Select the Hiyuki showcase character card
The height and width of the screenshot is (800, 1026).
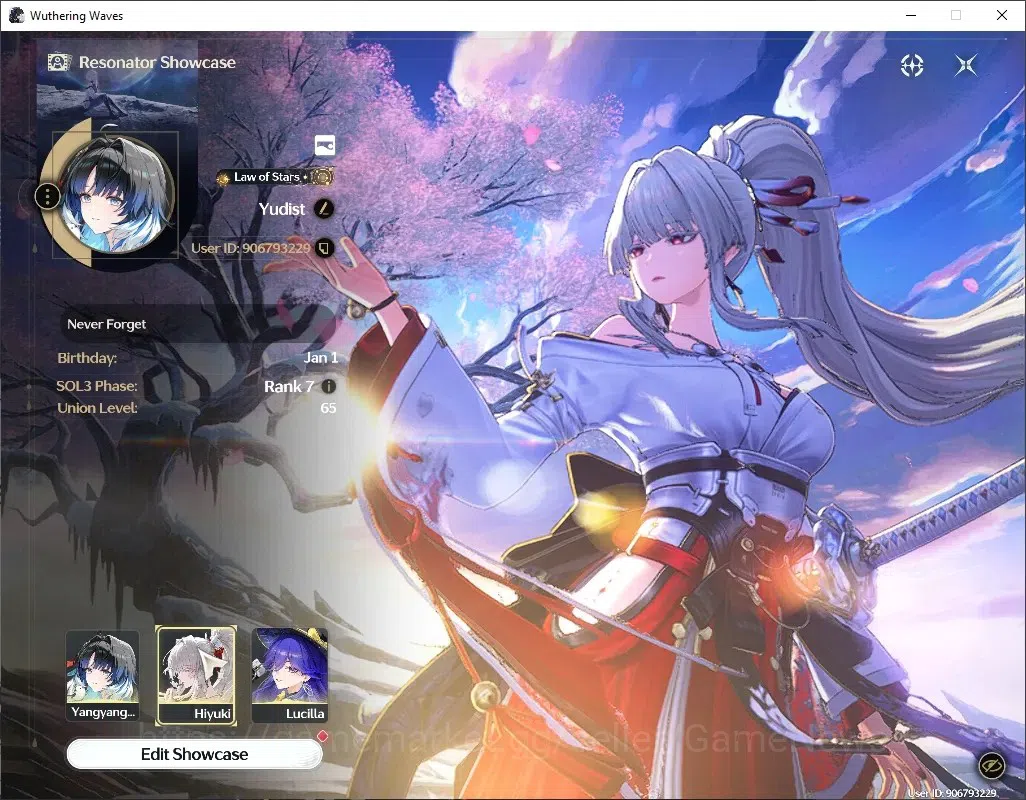196,675
